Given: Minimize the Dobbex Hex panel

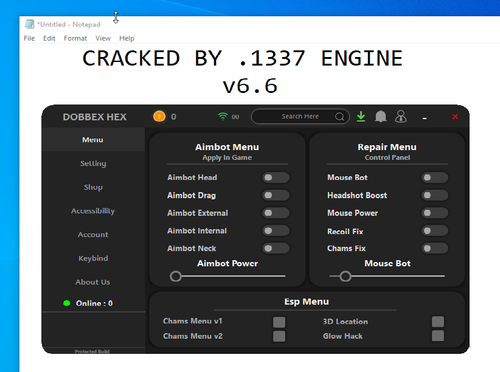Looking at the screenshot, I should pyautogui.click(x=424, y=118).
